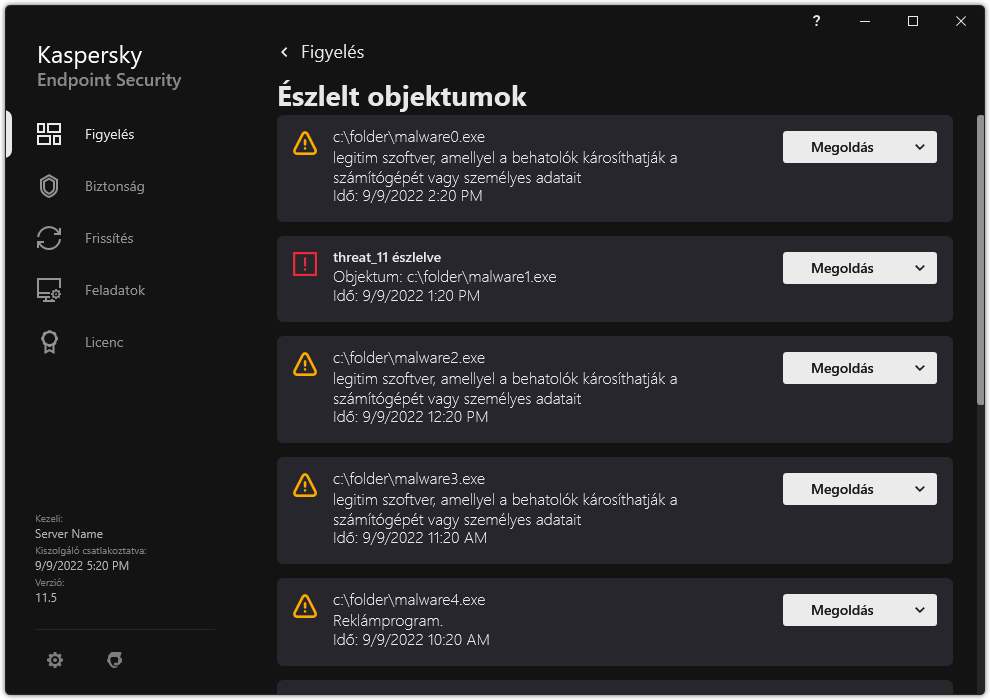The width and height of the screenshot is (990, 700).
Task: Open help via the question mark icon
Action: click(x=816, y=21)
